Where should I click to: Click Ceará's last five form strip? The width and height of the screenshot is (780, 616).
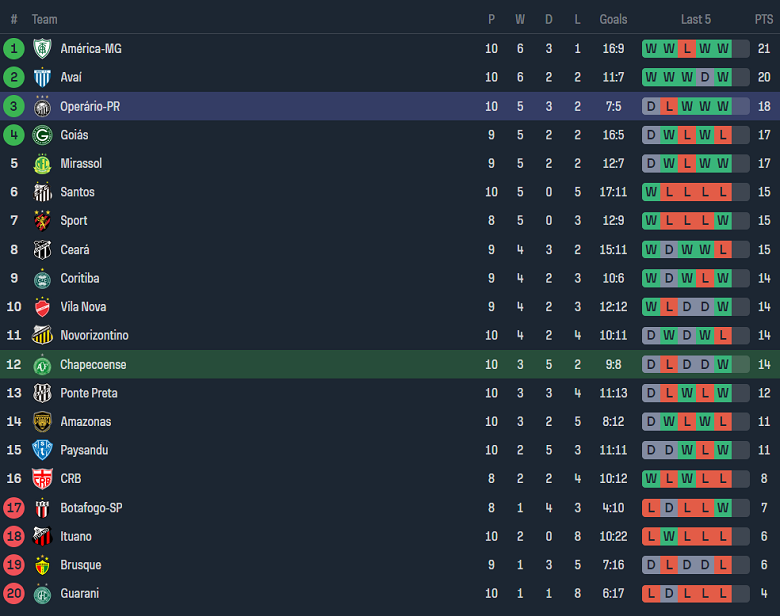[687, 249]
